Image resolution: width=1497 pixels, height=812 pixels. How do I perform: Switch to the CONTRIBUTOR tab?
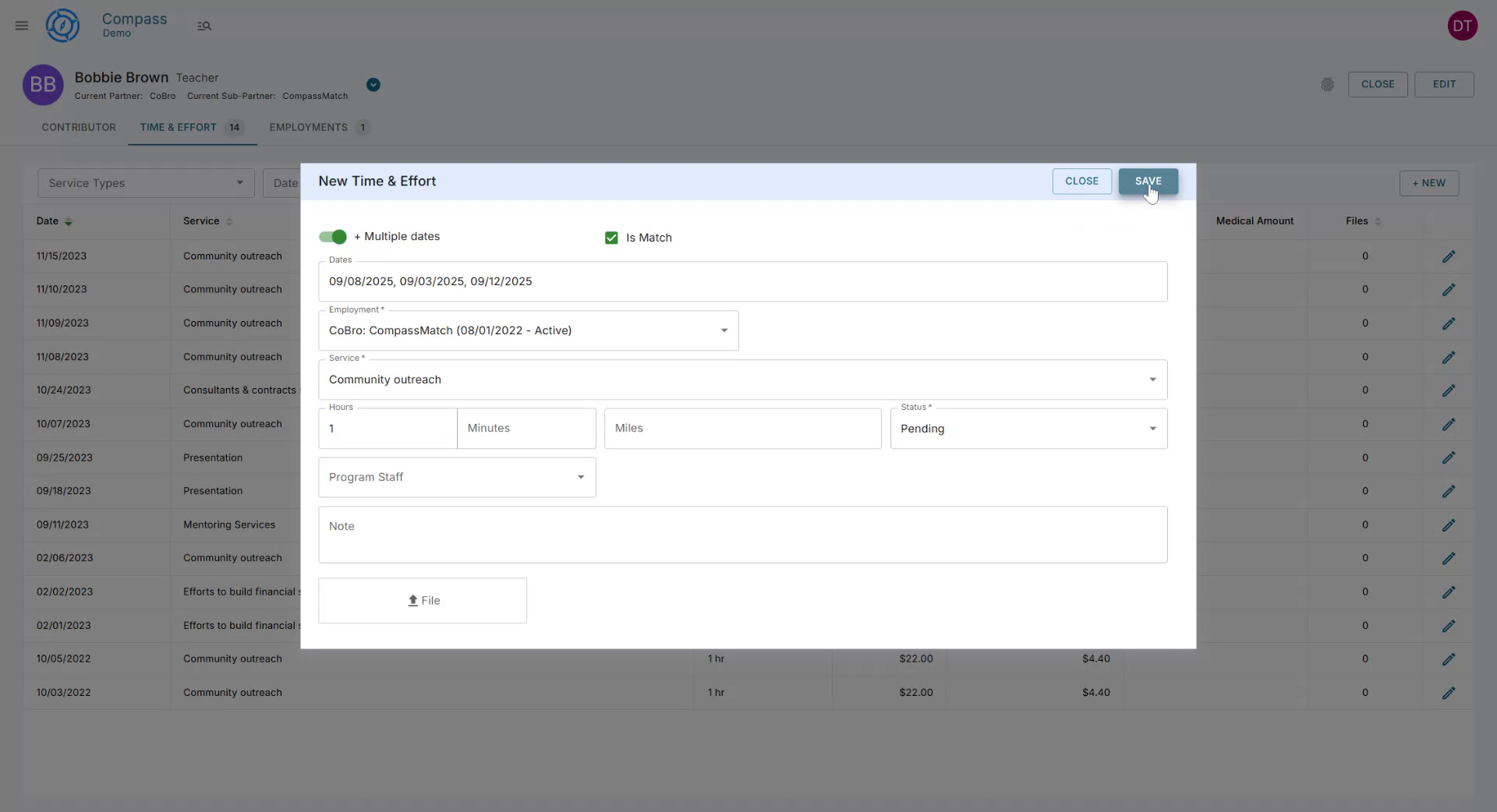(79, 127)
